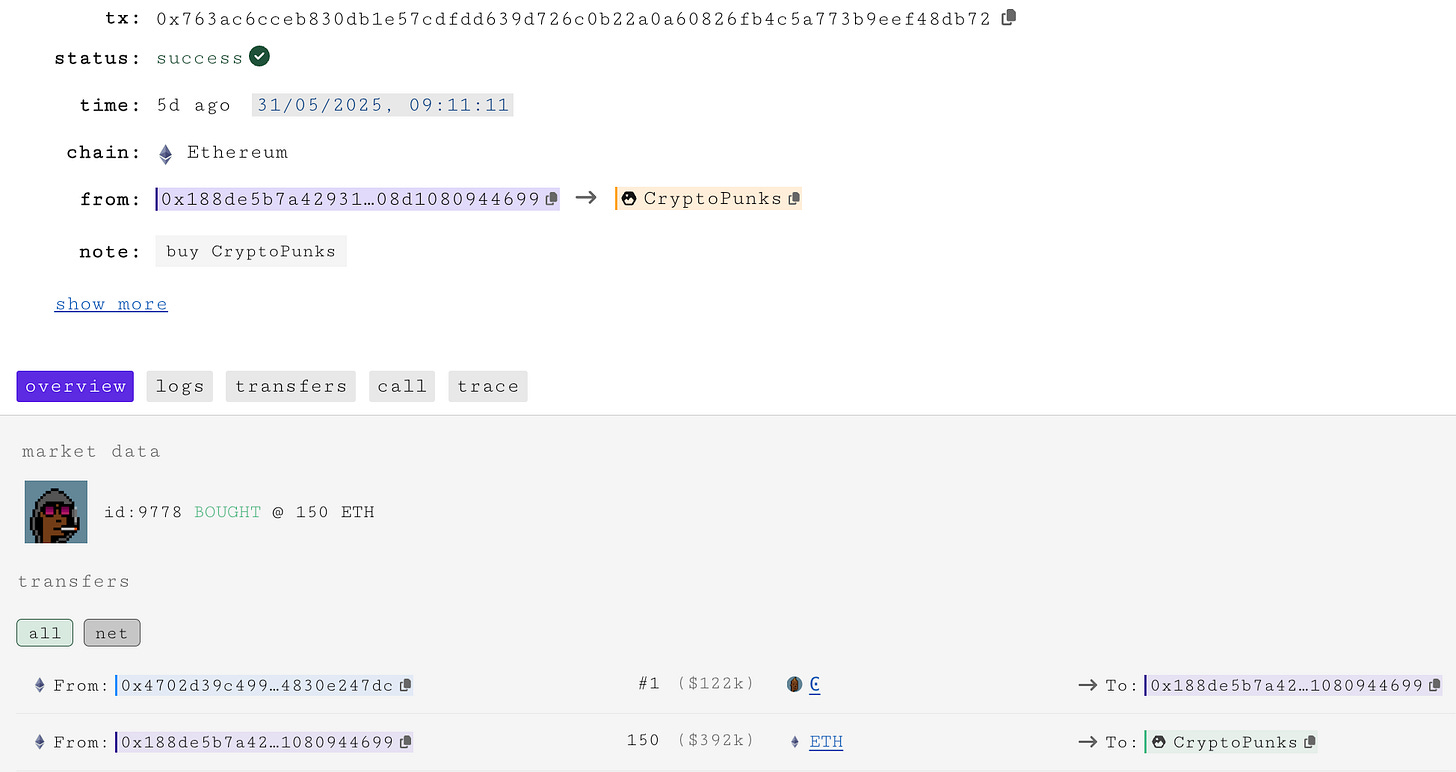Open From address 0x188de5b7a42 in 150 ETH row
Image resolution: width=1456 pixels, height=772 pixels.
pos(257,743)
